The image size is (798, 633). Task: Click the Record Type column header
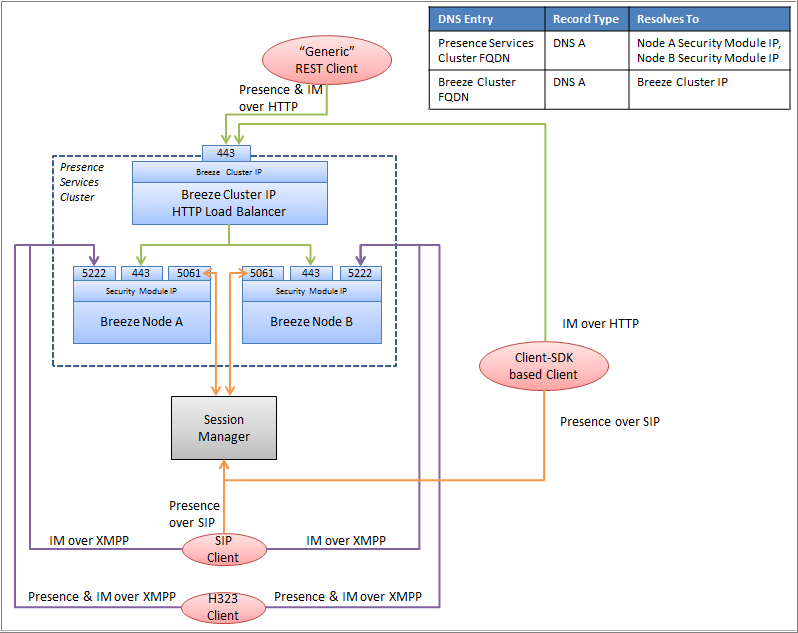pyautogui.click(x=586, y=19)
